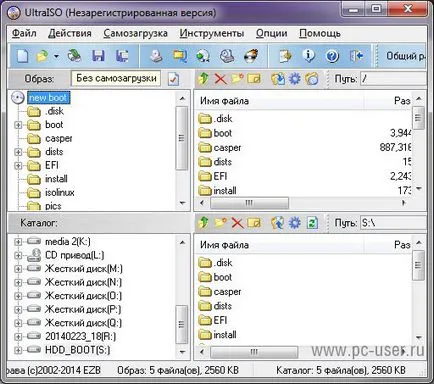This screenshot has height=384, width=434.
Task: Click the Open CD/DVD toolbar icon
Action: click(x=74, y=56)
